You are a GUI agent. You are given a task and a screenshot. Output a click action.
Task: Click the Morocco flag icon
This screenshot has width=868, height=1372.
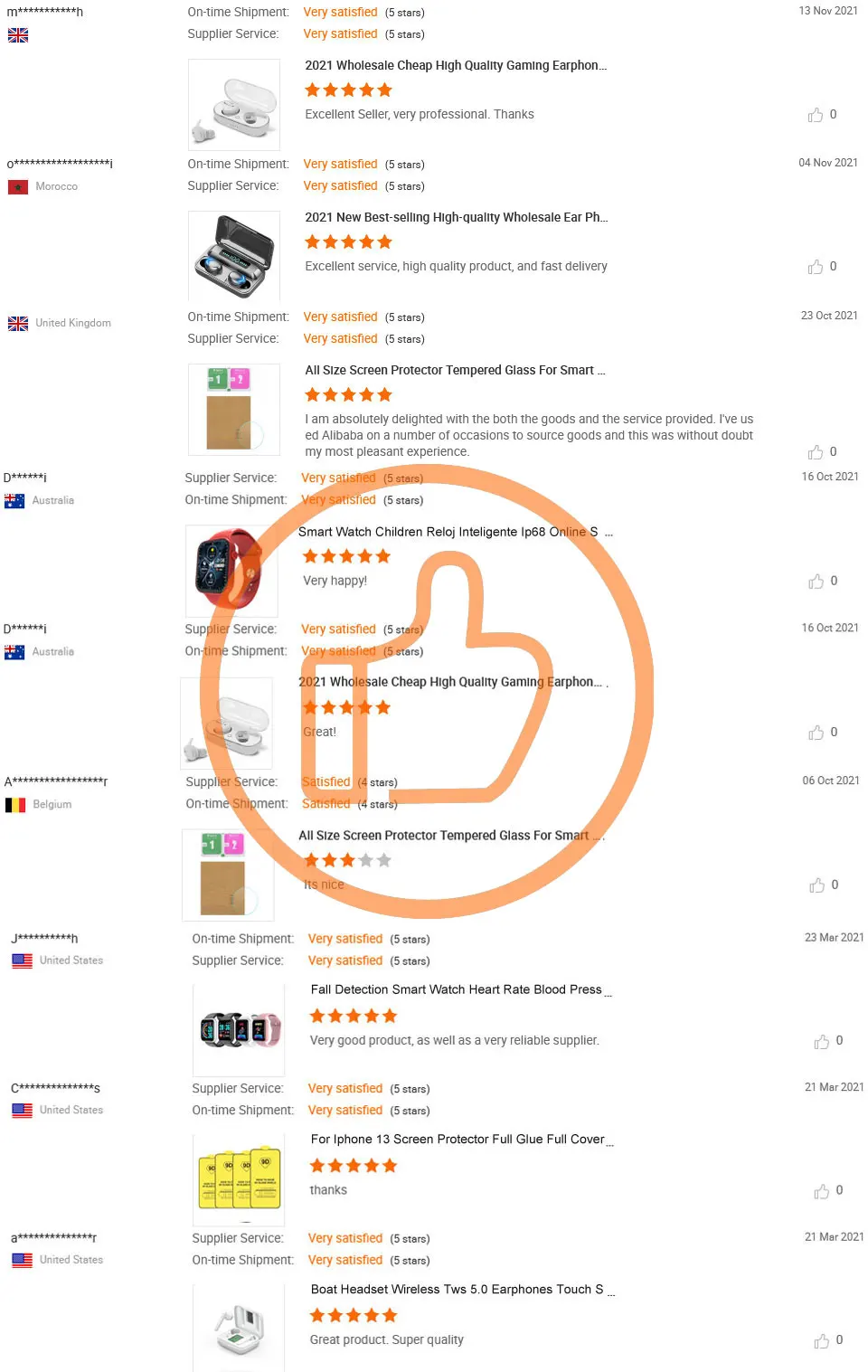click(x=17, y=187)
